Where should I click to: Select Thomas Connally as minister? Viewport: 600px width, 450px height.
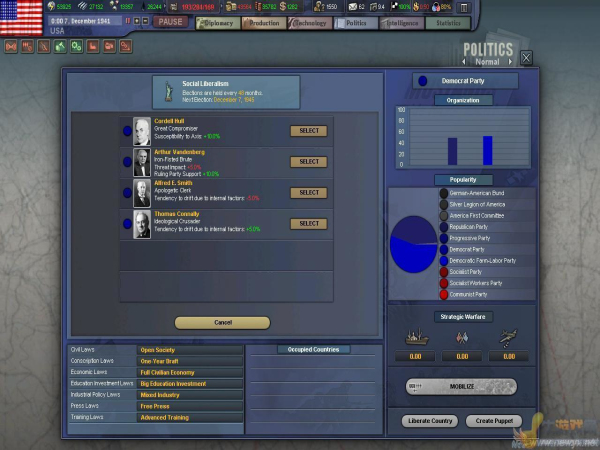[309, 224]
